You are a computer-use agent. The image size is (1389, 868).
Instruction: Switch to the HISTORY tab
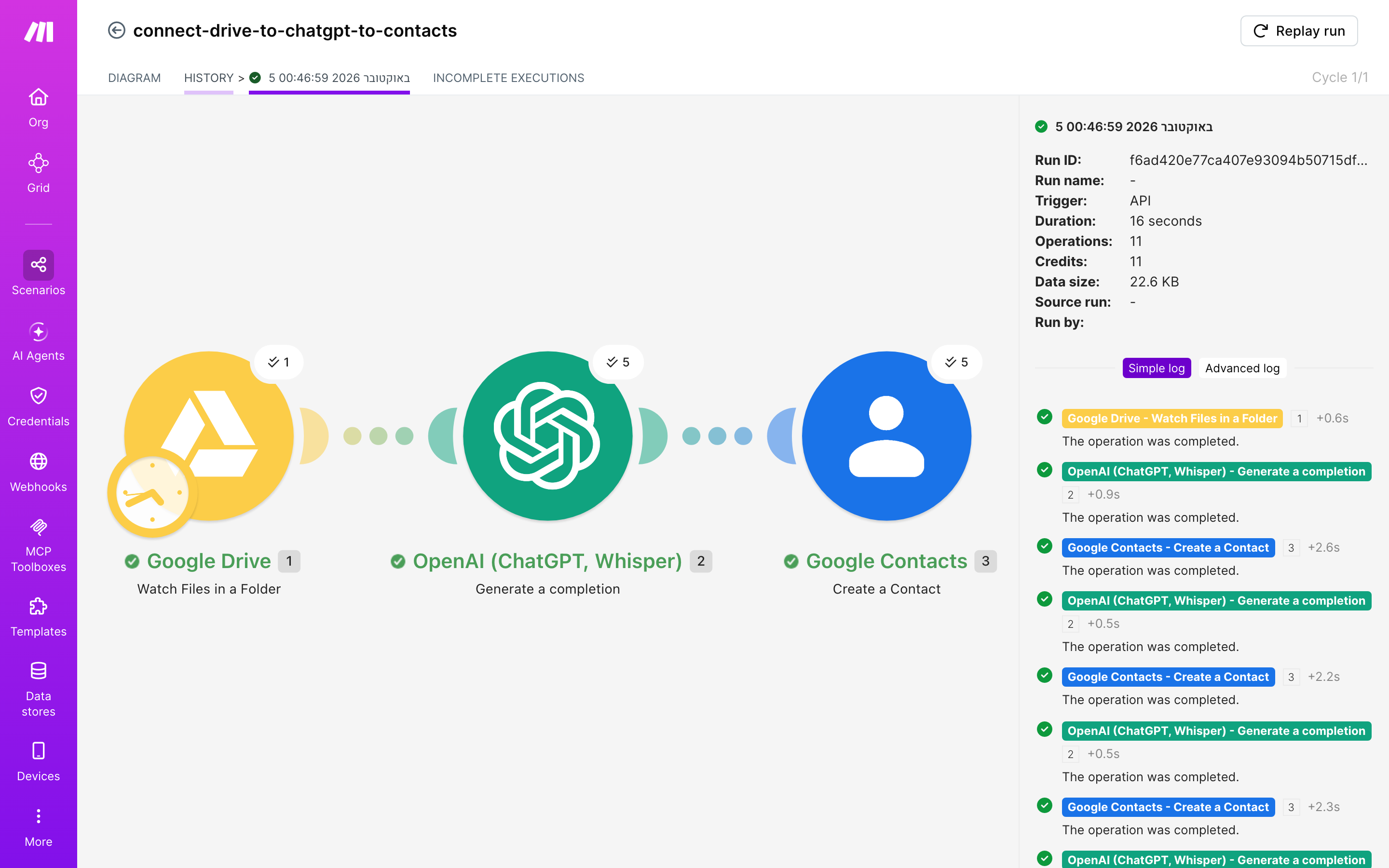pos(208,78)
